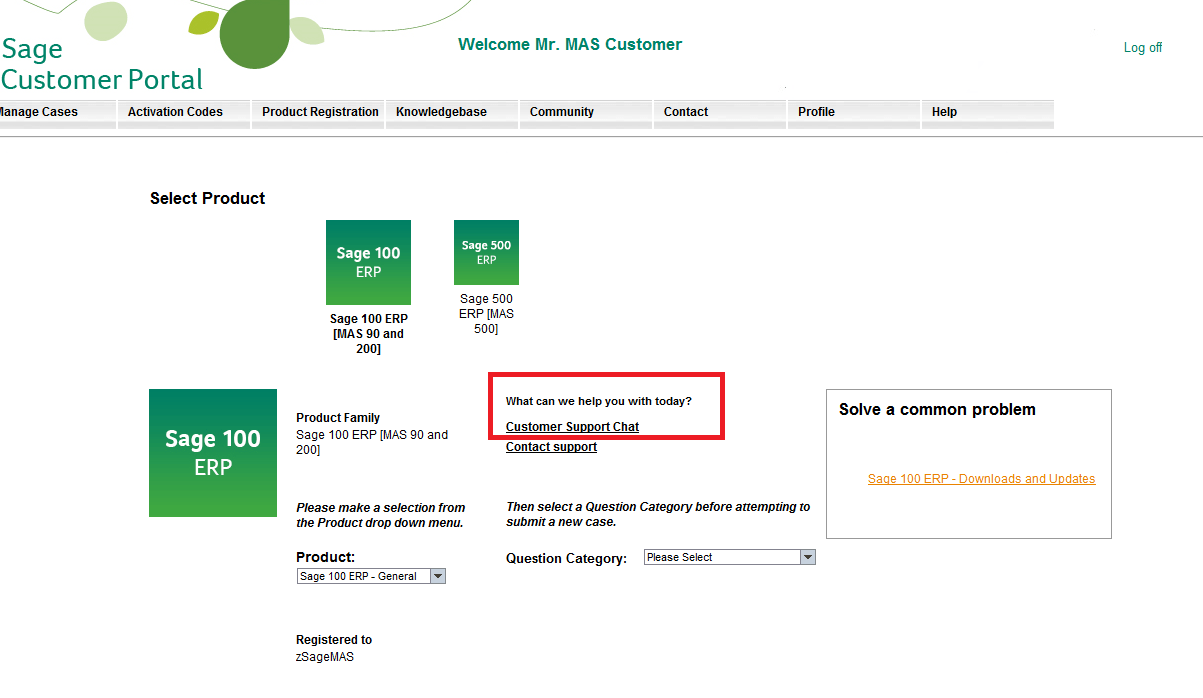The height and width of the screenshot is (698, 1203).
Task: Open the Contact page
Action: click(x=685, y=112)
